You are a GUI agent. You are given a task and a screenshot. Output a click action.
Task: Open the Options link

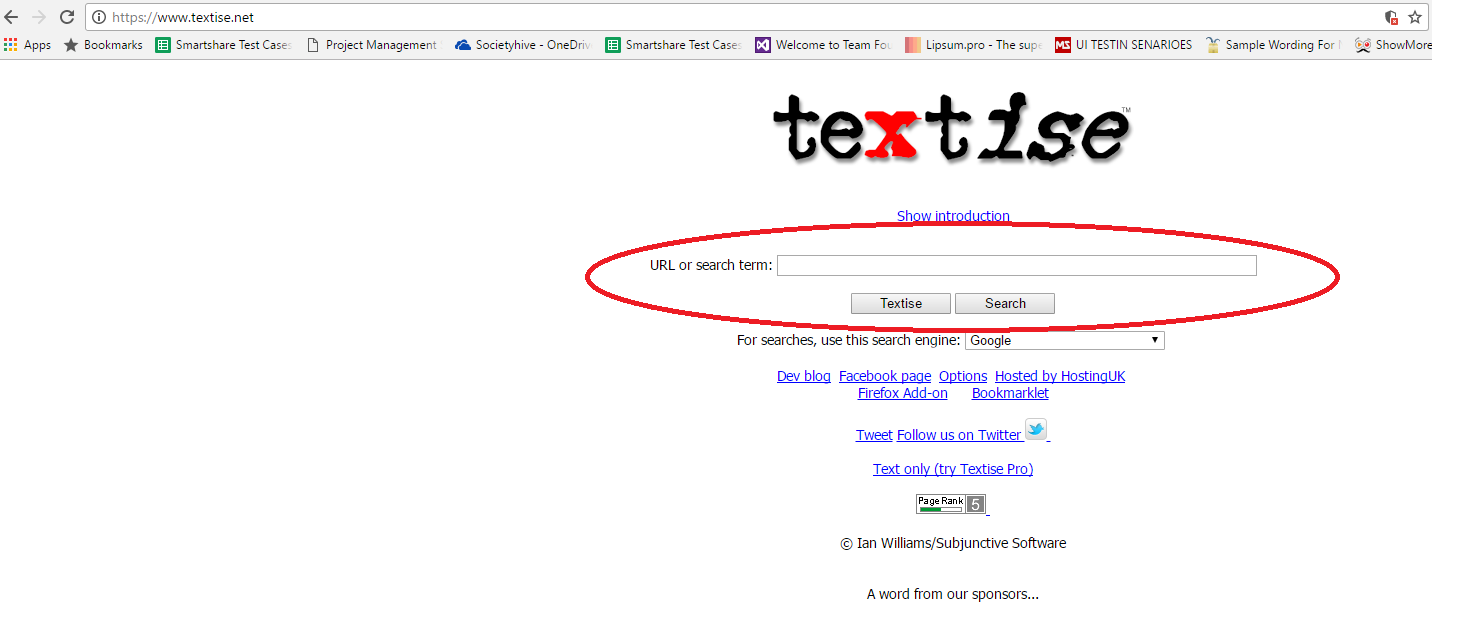[963, 376]
